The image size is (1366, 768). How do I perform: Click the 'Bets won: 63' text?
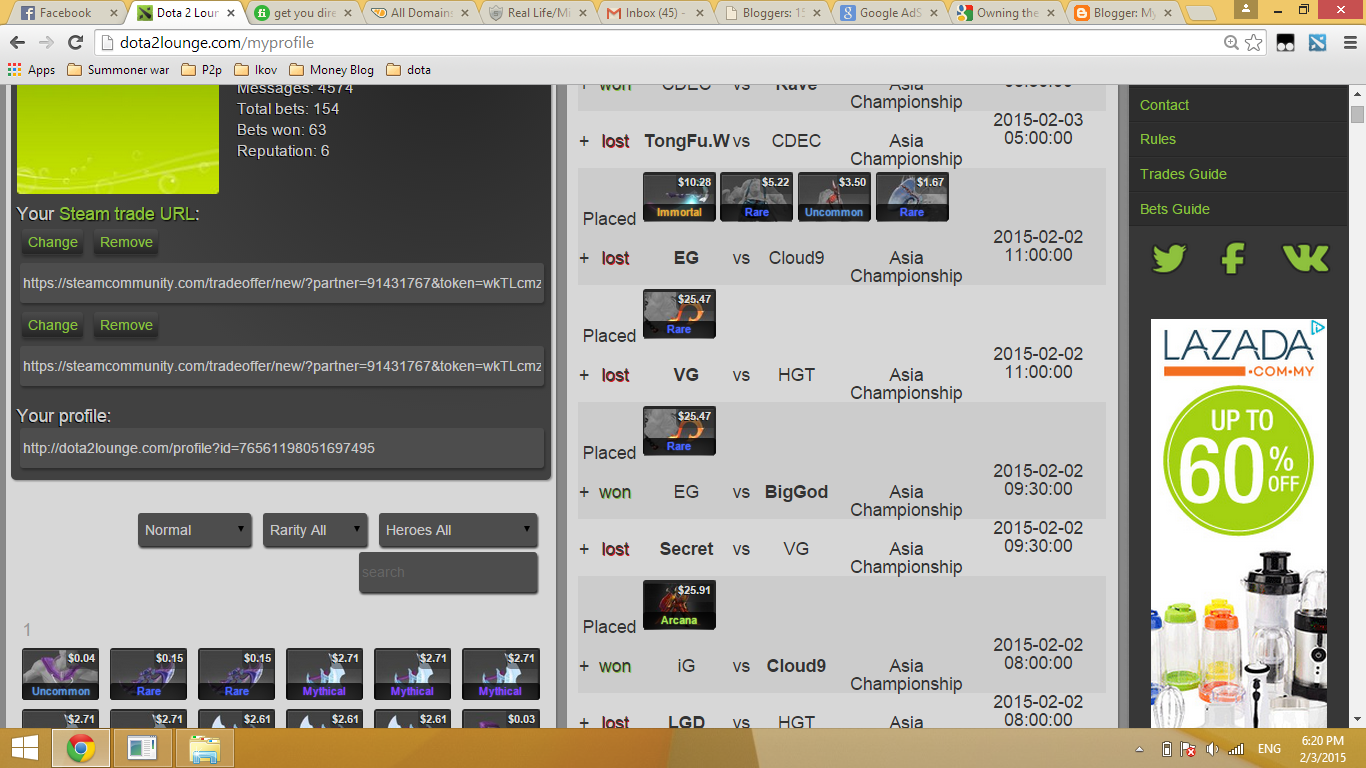282,130
